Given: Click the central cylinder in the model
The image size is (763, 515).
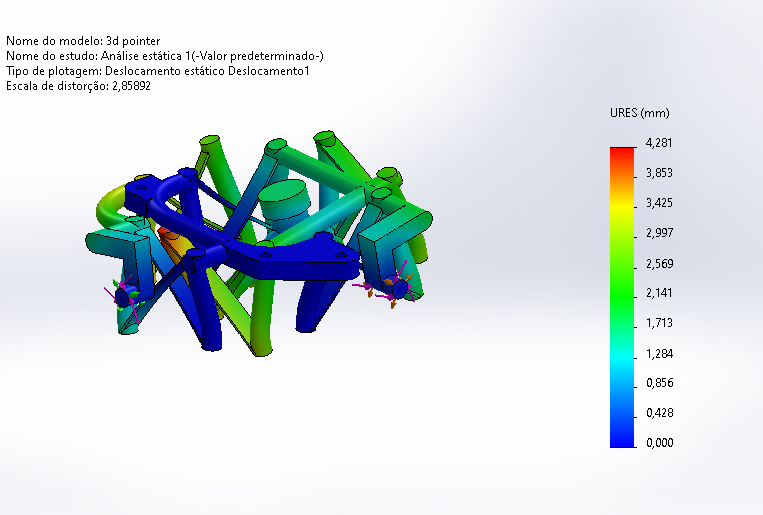Looking at the screenshot, I should (x=284, y=203).
